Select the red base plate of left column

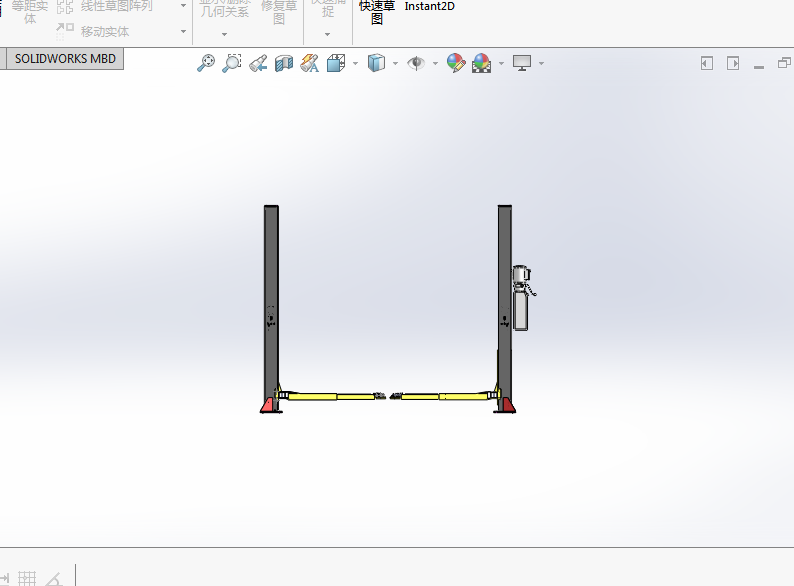click(x=268, y=406)
